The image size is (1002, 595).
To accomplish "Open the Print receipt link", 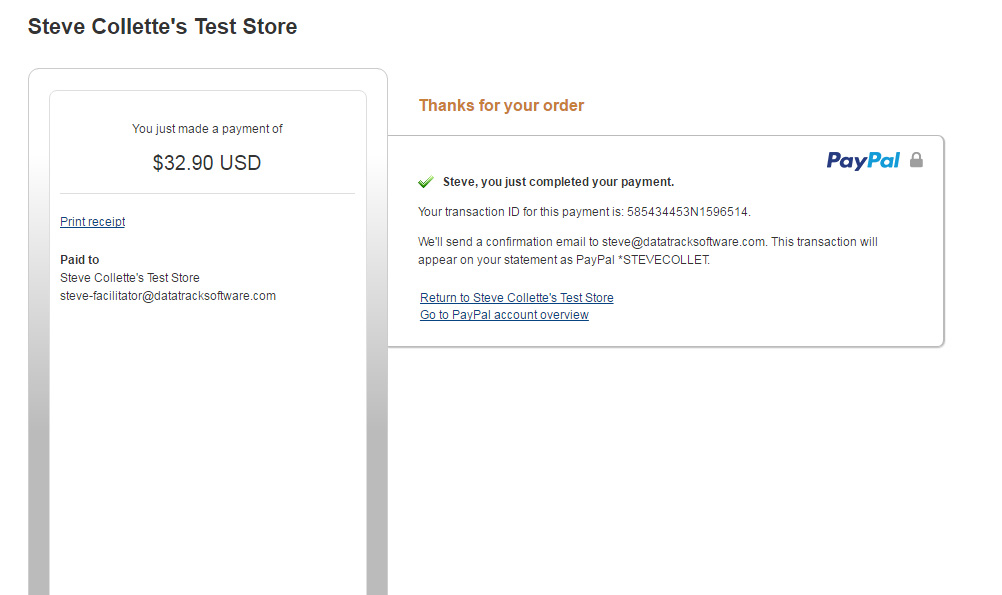I will (x=93, y=222).
